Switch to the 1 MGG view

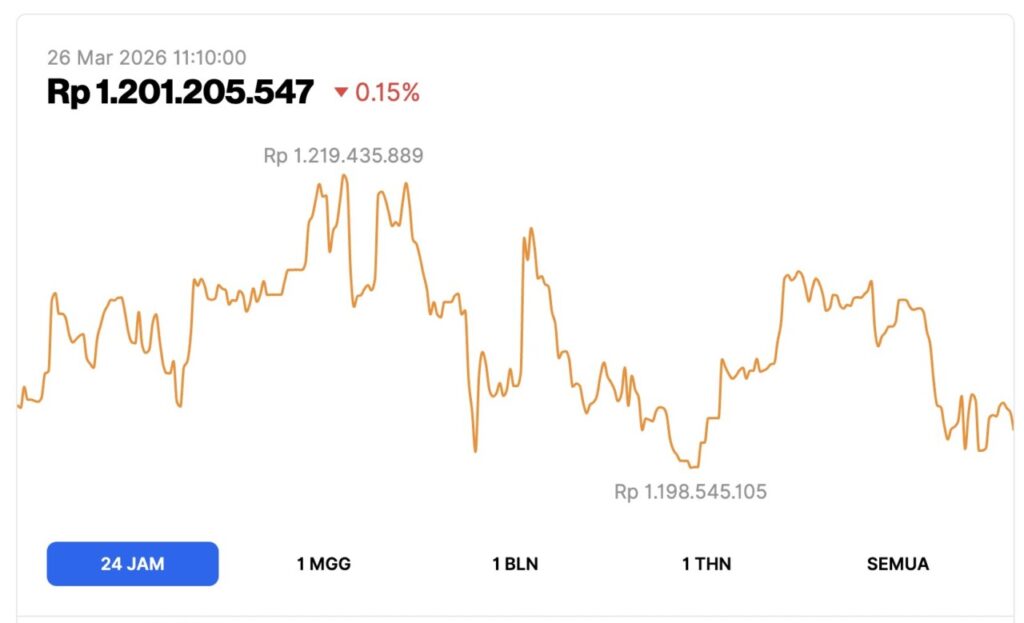(x=323, y=563)
